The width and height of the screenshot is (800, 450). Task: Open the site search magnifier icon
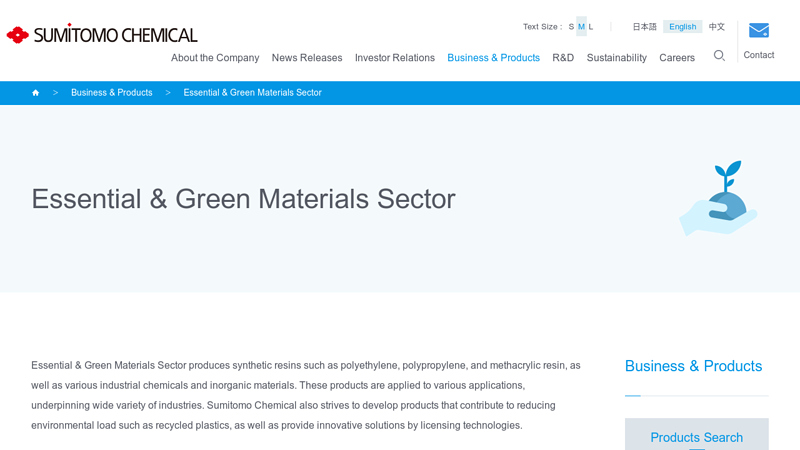pos(719,56)
